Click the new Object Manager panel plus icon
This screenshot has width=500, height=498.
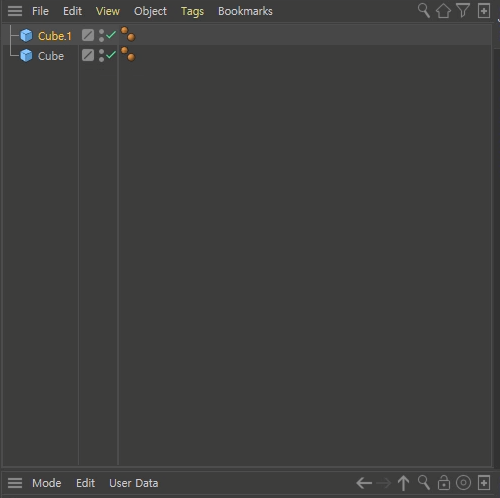[x=484, y=11]
